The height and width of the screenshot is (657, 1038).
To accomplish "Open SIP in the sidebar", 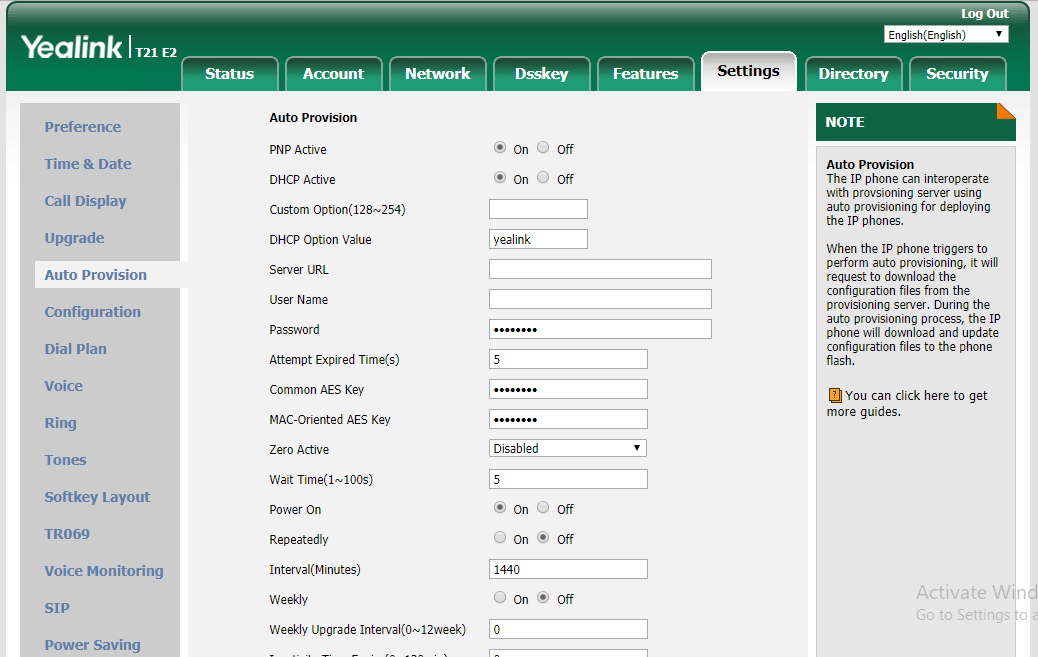I will [57, 608].
